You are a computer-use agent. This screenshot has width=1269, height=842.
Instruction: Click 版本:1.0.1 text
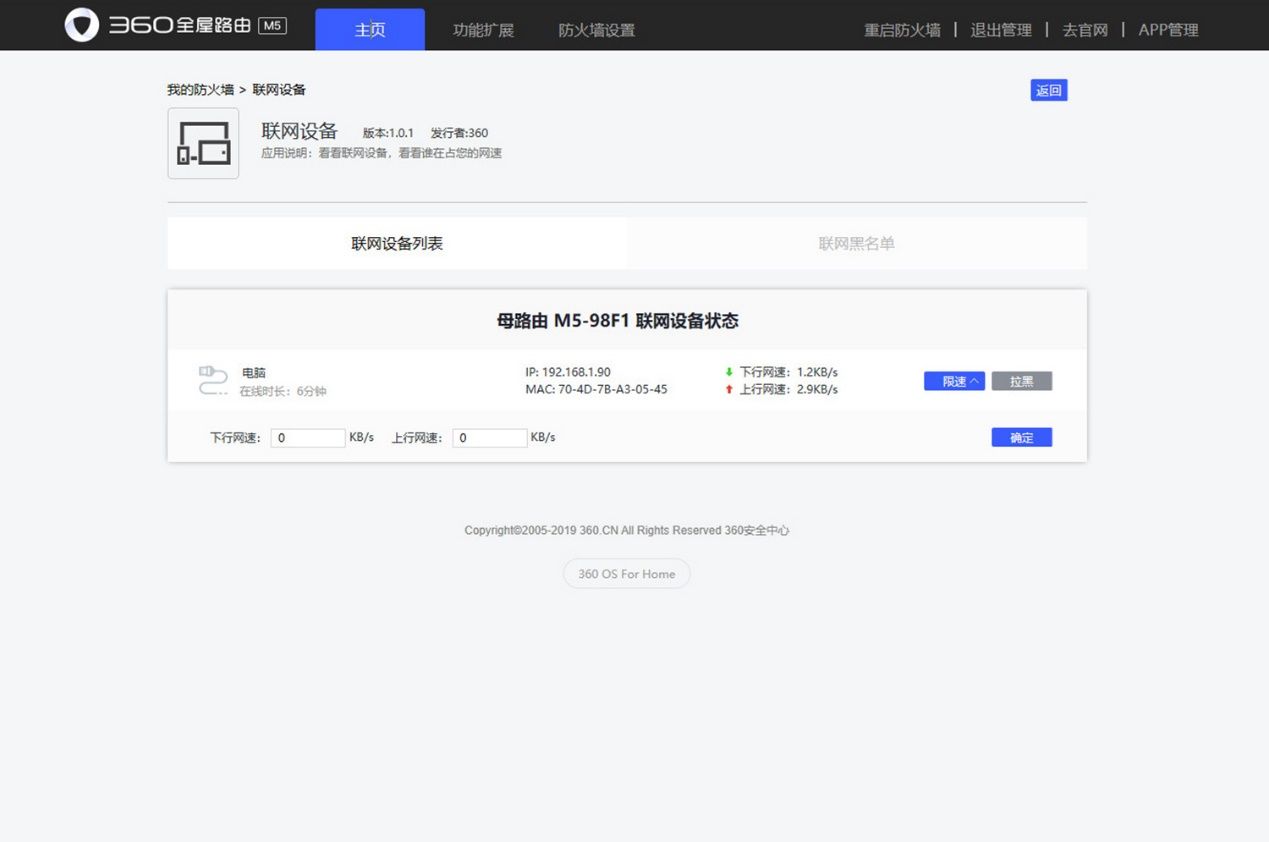pos(388,133)
